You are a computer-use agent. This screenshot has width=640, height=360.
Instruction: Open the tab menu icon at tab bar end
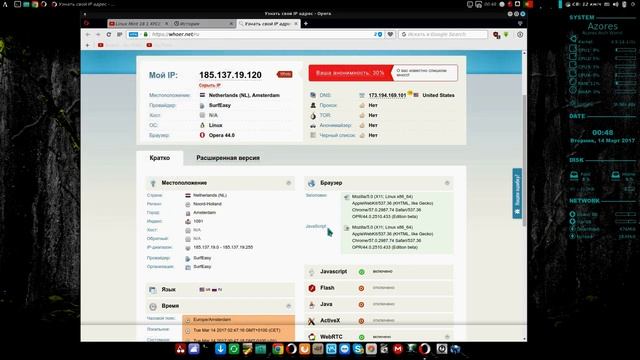tap(520, 24)
